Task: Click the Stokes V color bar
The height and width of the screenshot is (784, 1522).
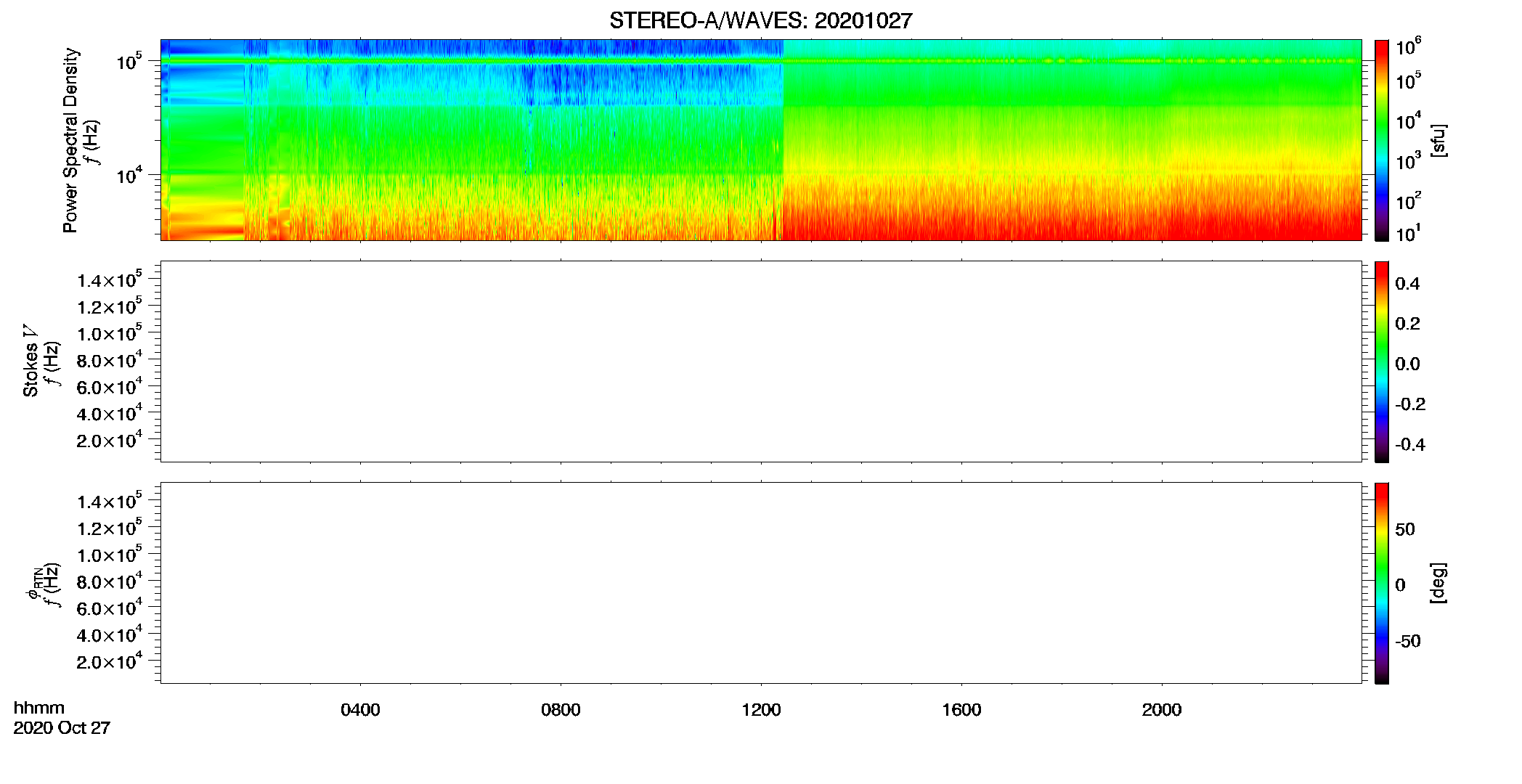Action: click(1382, 362)
